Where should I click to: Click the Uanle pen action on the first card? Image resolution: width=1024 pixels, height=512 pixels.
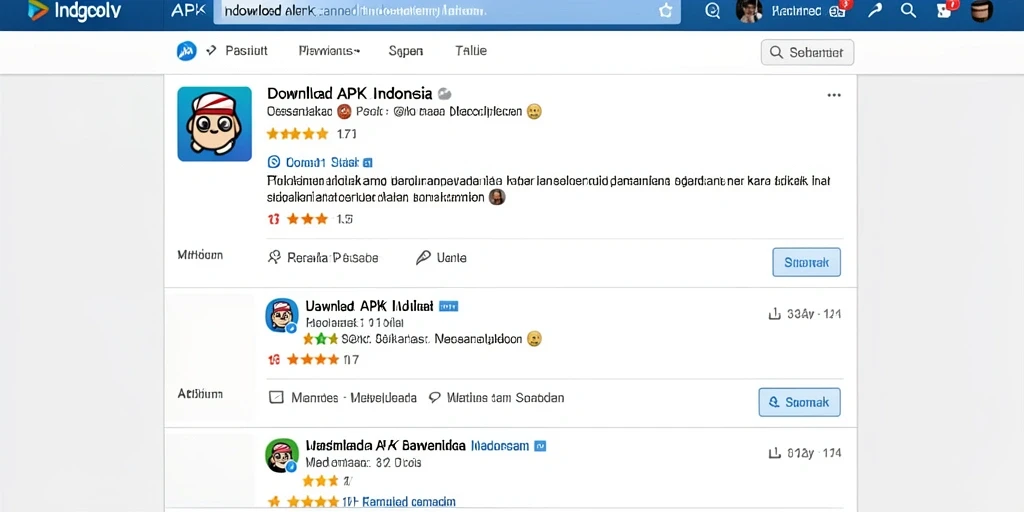(x=441, y=258)
